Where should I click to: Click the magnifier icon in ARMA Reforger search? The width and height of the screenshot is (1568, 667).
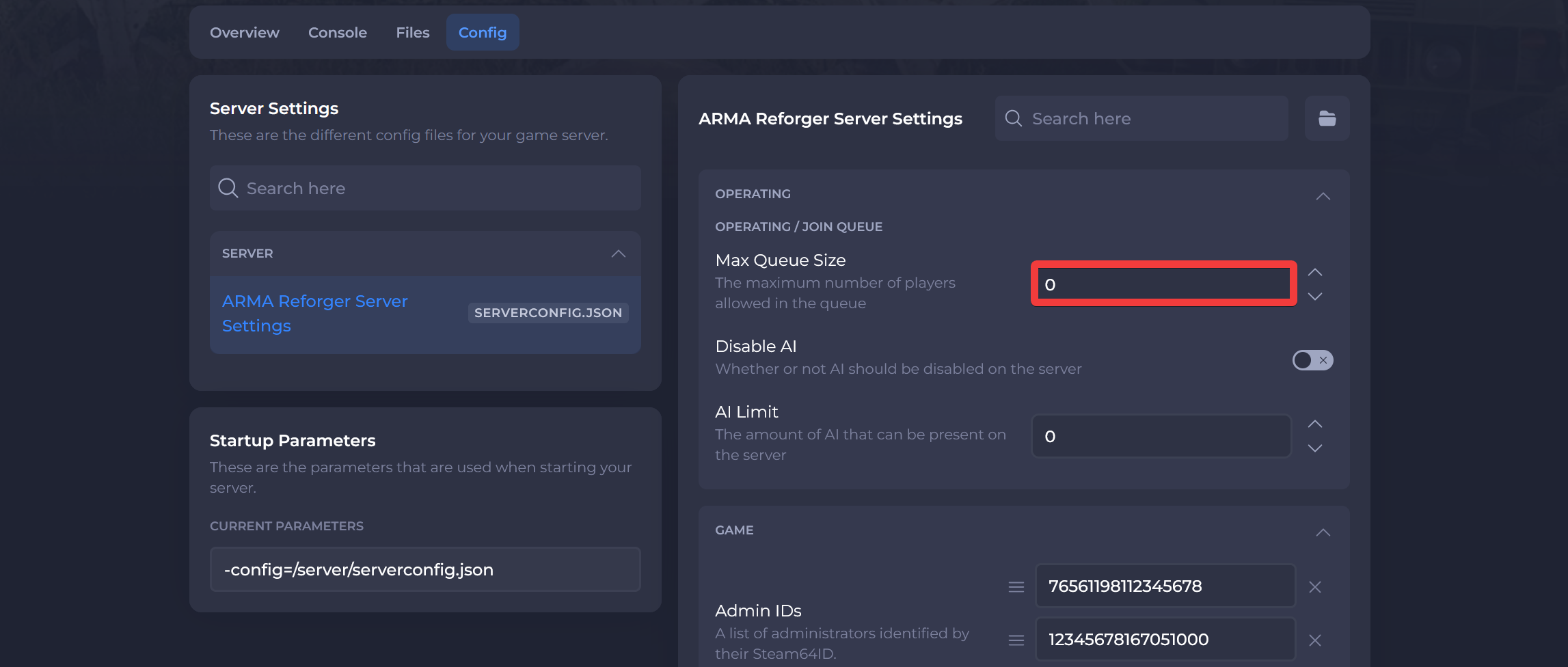coord(1014,118)
